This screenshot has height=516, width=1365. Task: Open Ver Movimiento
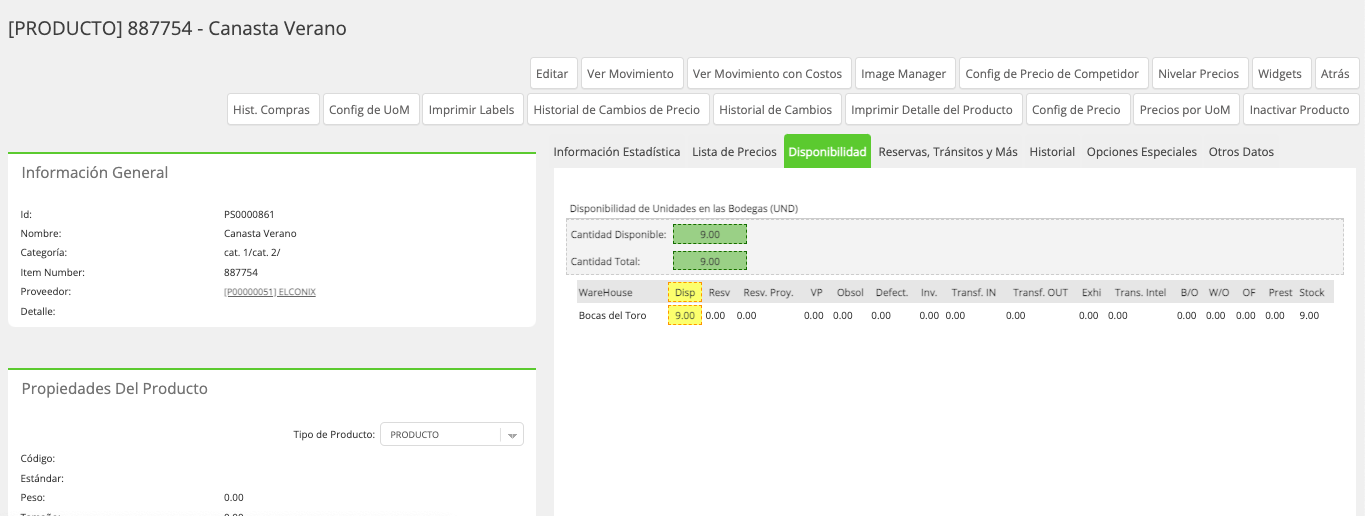630,73
